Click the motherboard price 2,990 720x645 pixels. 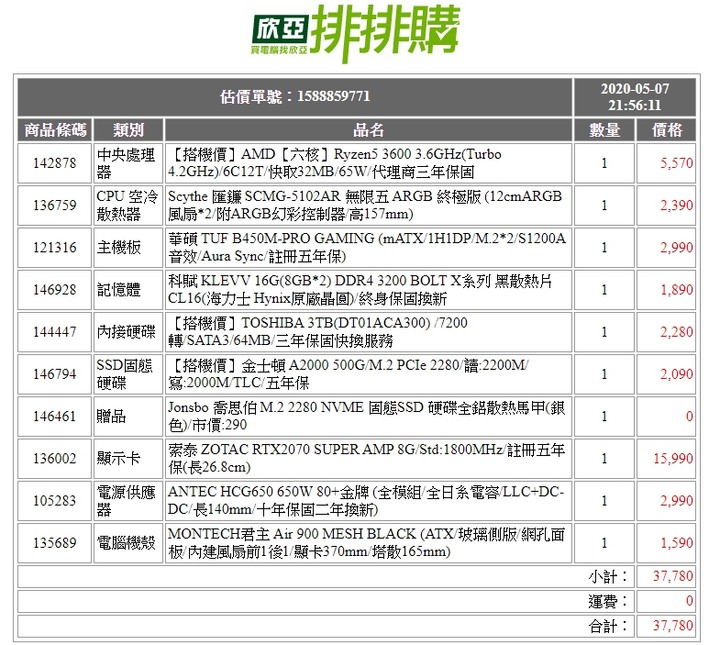click(677, 247)
